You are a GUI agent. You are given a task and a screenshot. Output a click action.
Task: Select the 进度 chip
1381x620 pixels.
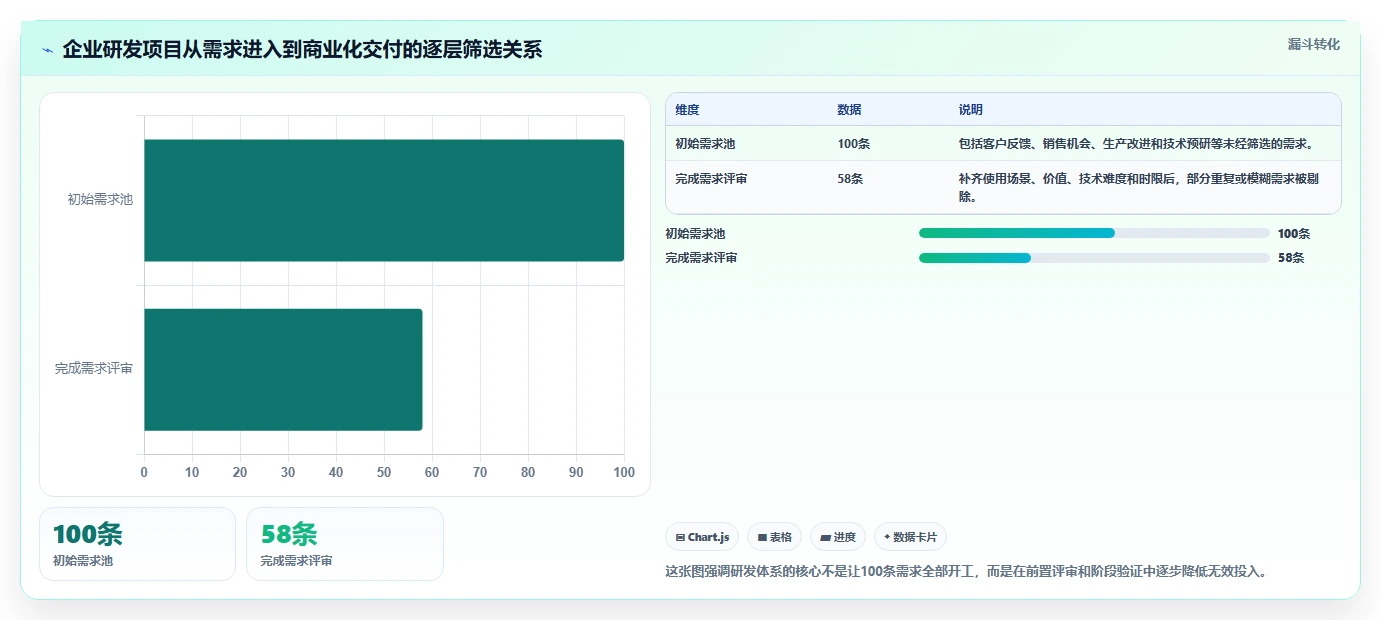coord(838,537)
